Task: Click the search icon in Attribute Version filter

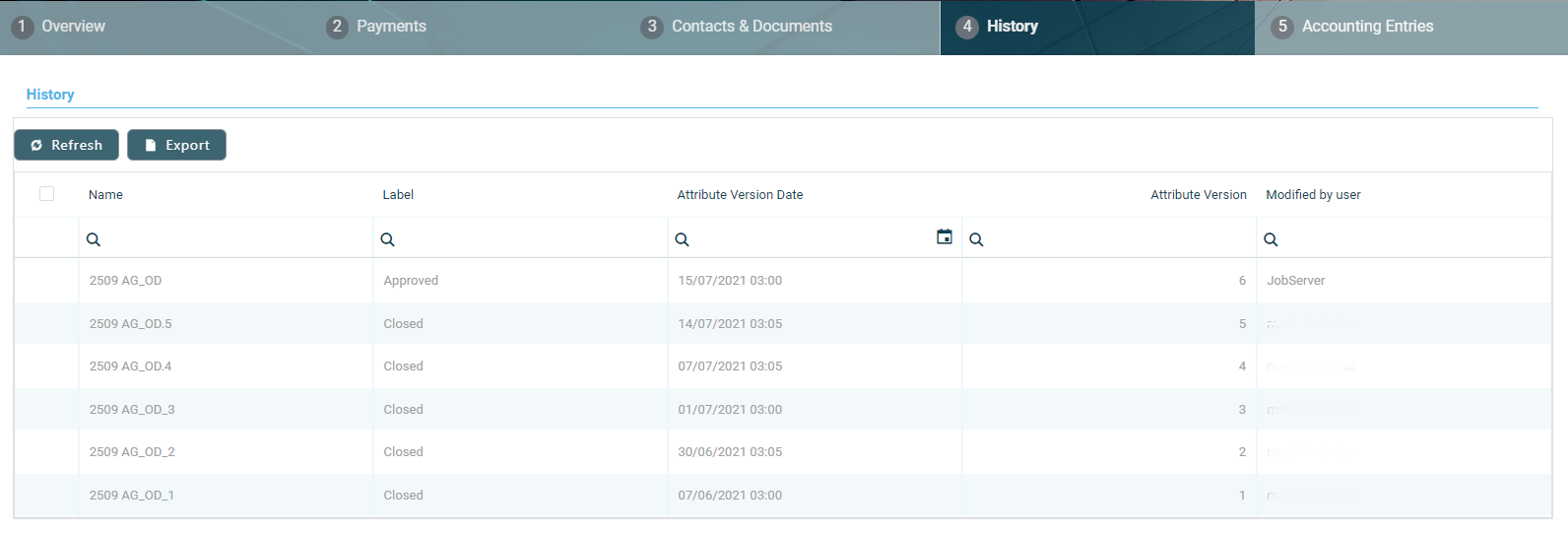Action: [976, 239]
